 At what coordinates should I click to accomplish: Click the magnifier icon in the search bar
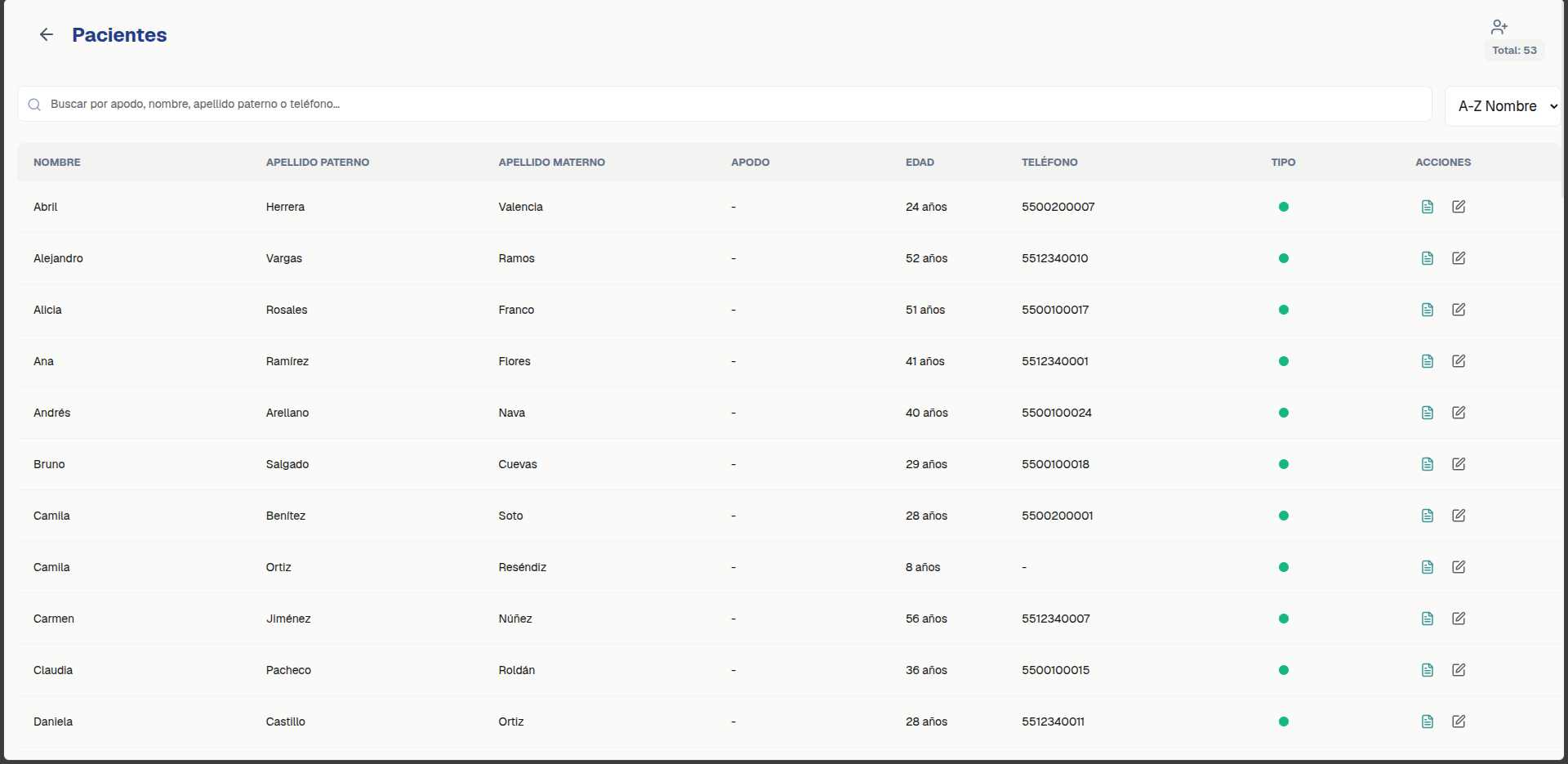[x=34, y=105]
